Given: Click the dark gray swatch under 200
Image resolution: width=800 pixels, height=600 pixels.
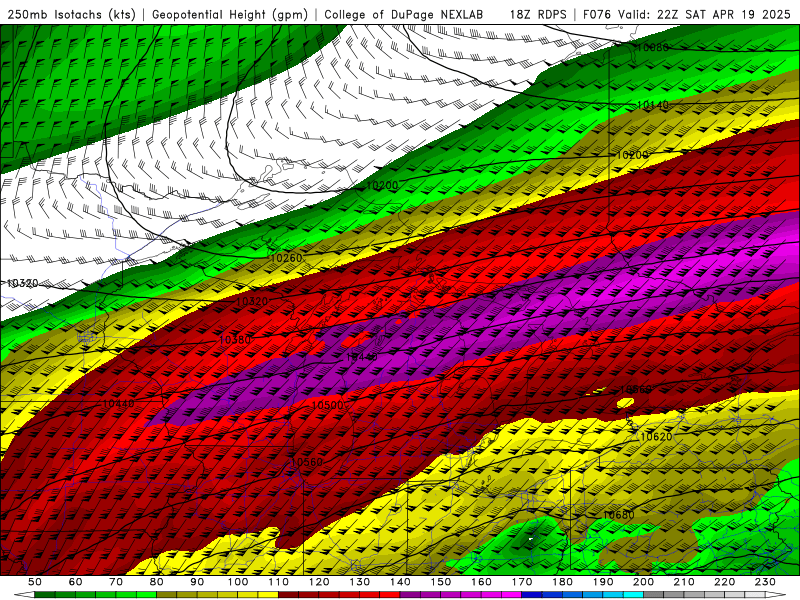Looking at the screenshot, I should click(654, 595).
